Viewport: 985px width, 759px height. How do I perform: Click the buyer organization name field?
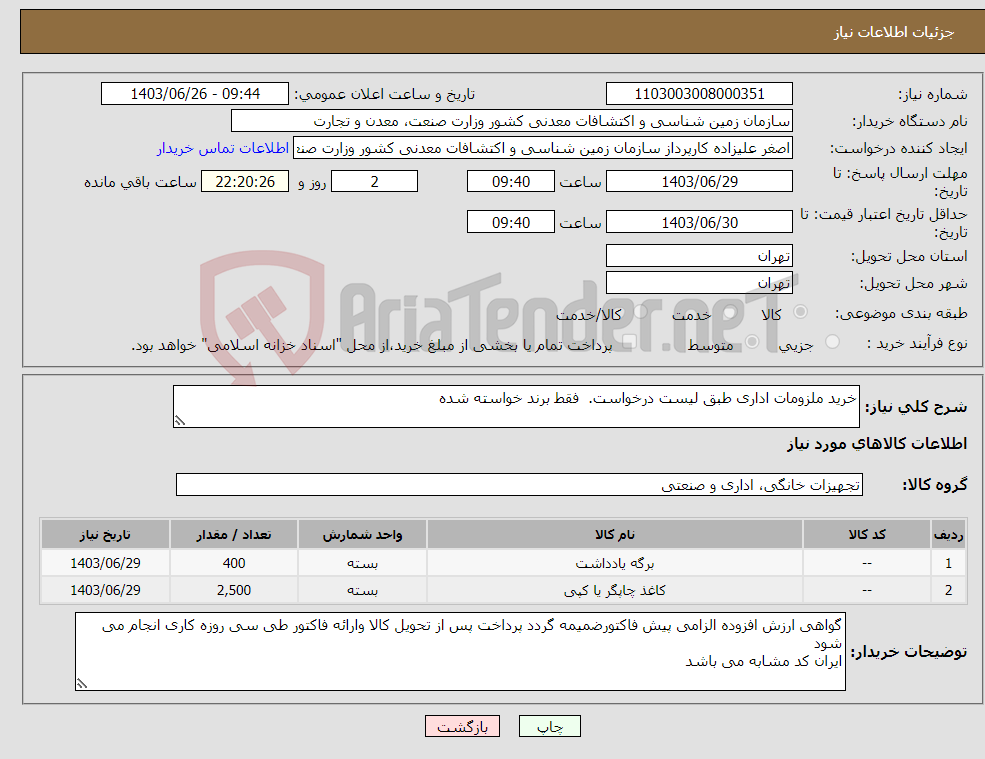pyautogui.click(x=511, y=121)
